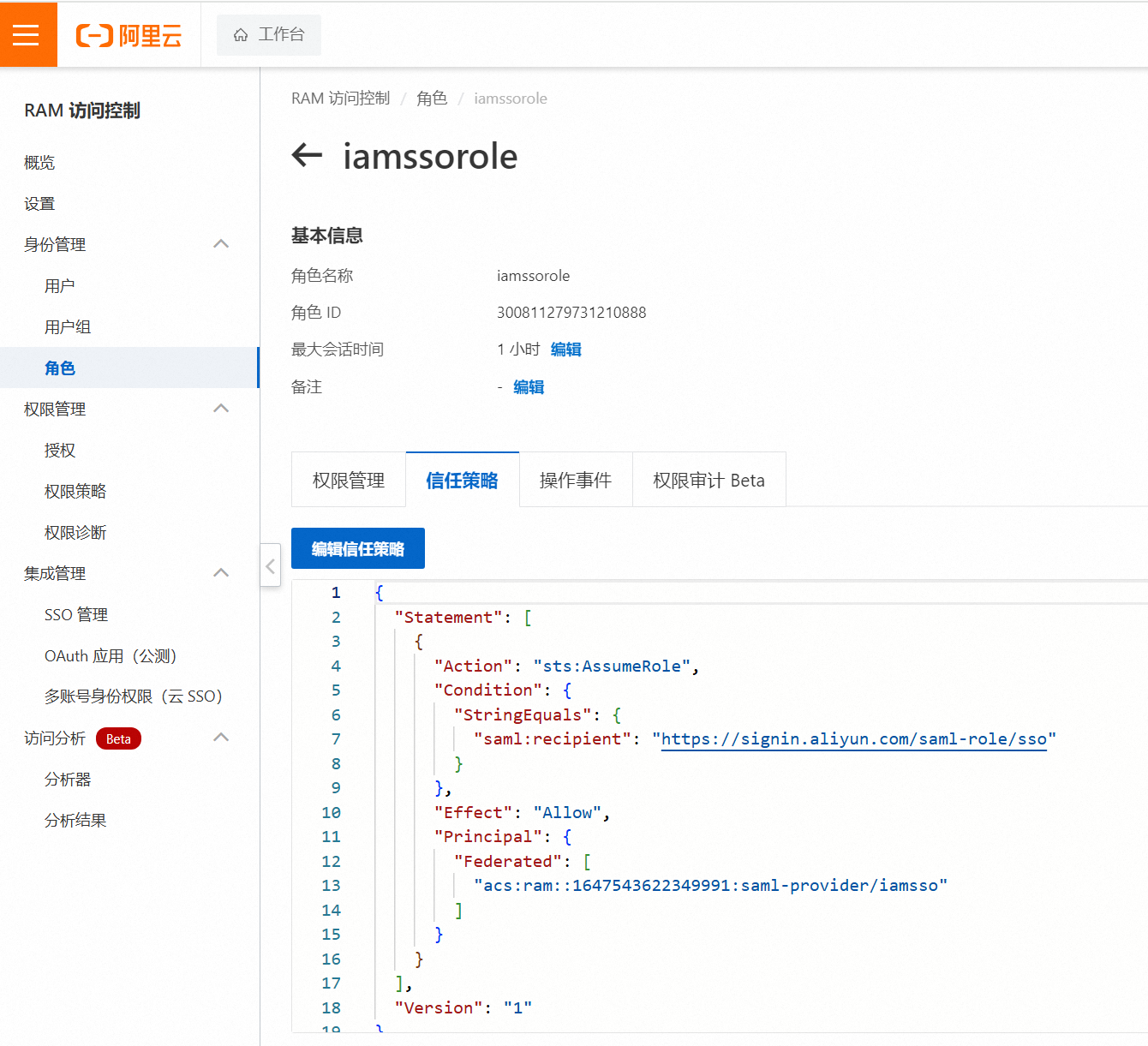Viewport: 1148px width, 1046px height.
Task: Open 授权 in sidebar
Action: coord(60,451)
